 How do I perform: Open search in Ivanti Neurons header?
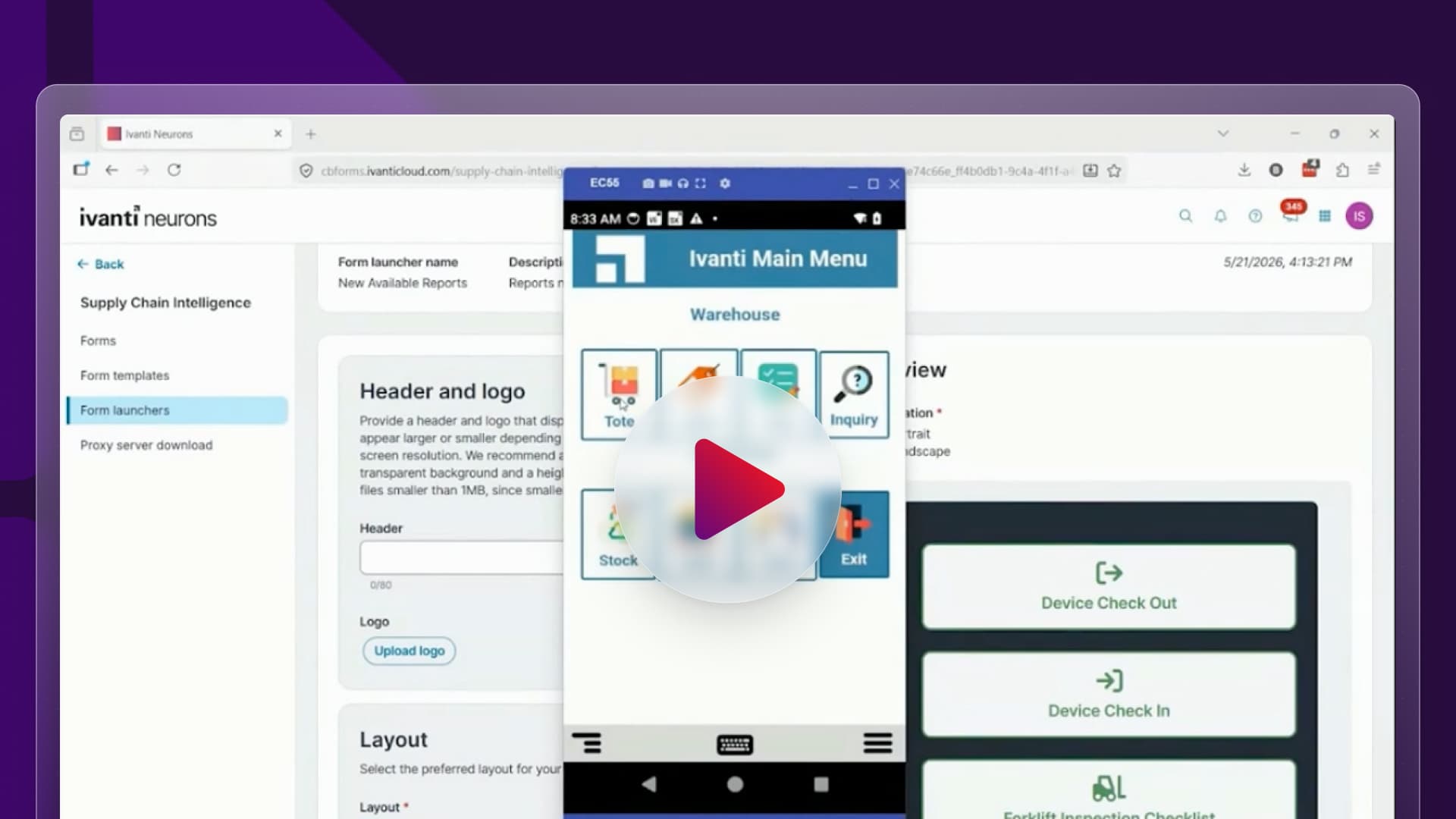click(1186, 216)
